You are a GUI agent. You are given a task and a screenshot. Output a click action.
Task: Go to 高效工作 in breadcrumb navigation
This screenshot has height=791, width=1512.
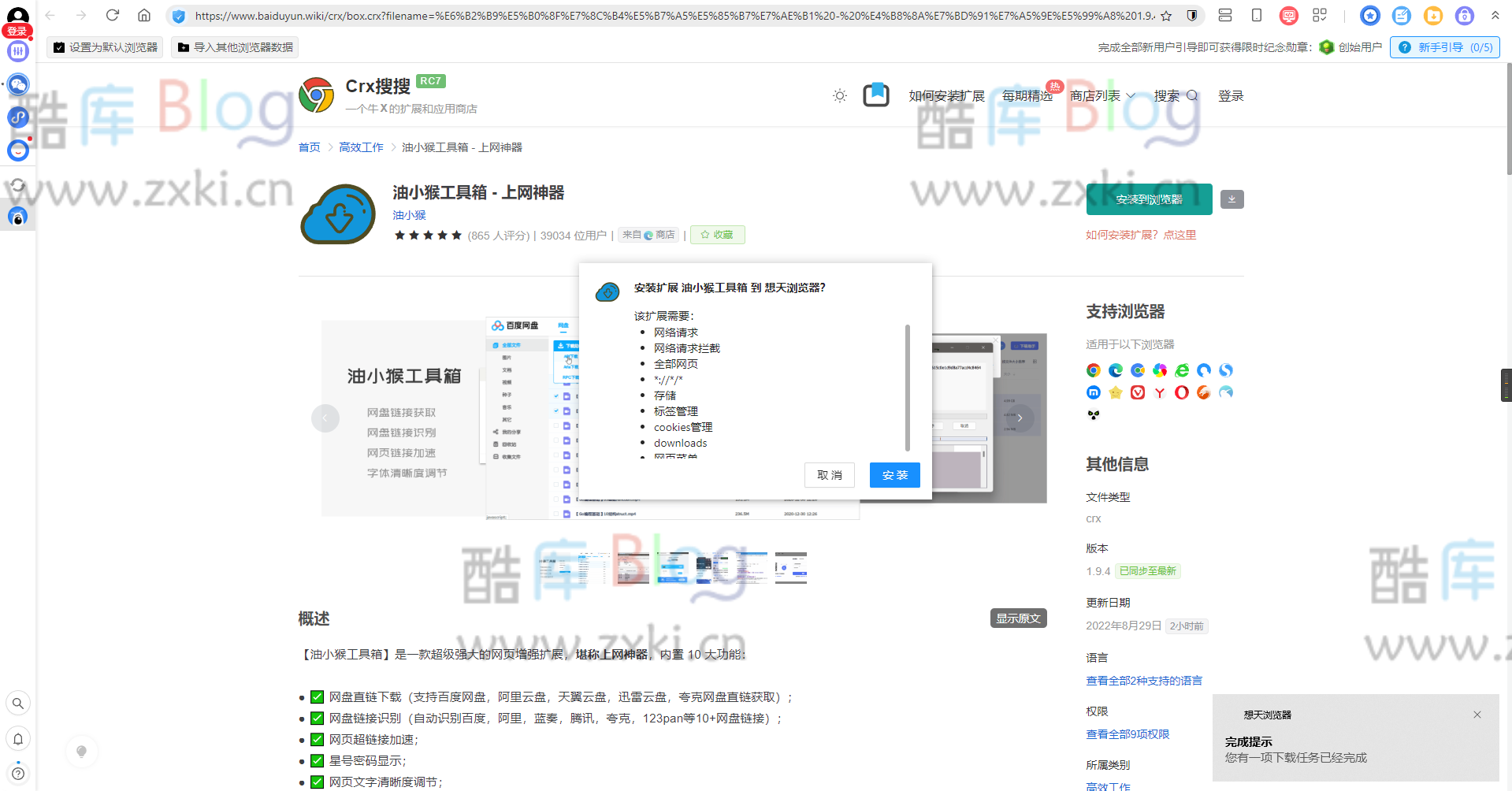click(361, 147)
